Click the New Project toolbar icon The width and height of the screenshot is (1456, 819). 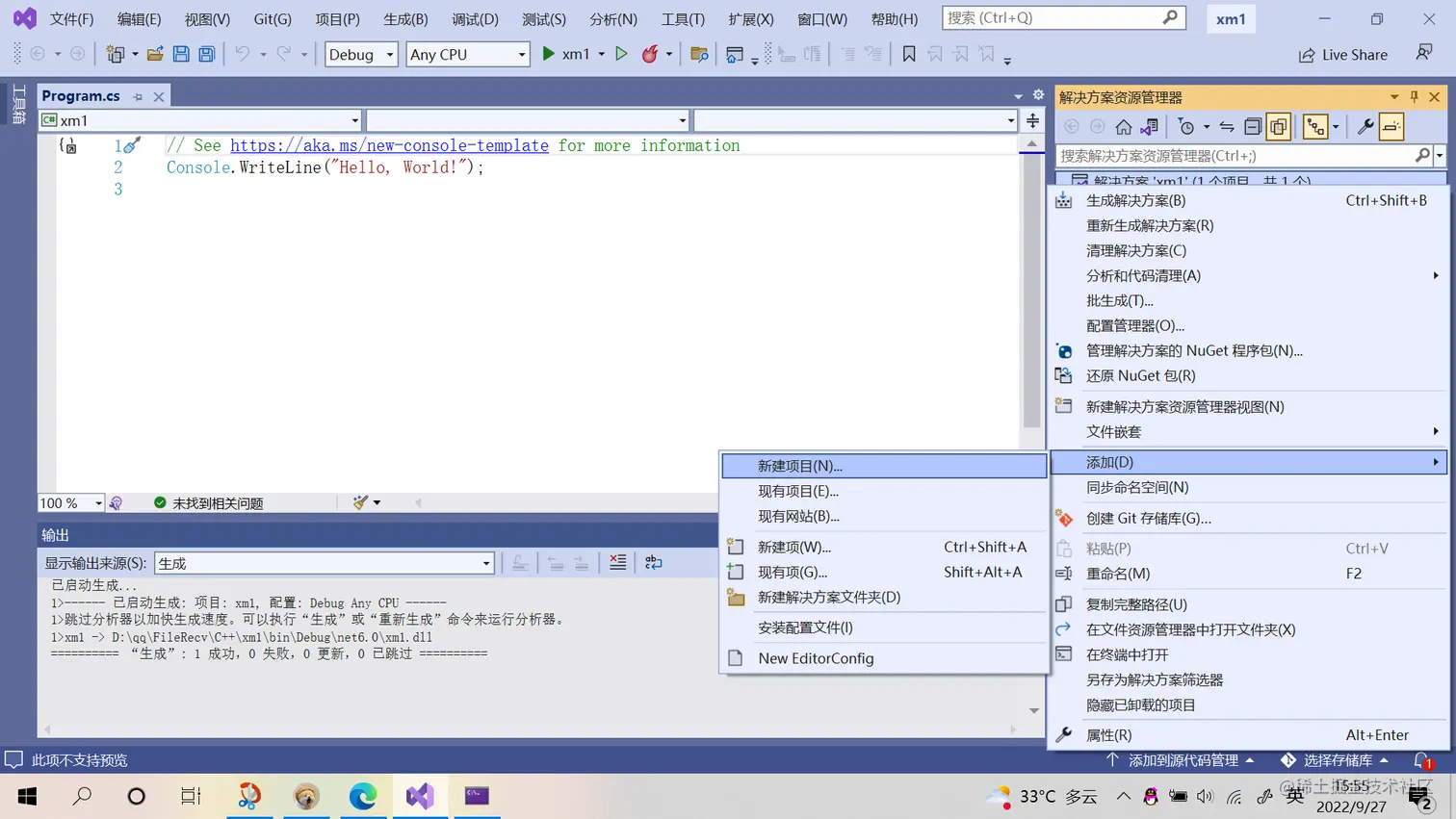coord(116,55)
